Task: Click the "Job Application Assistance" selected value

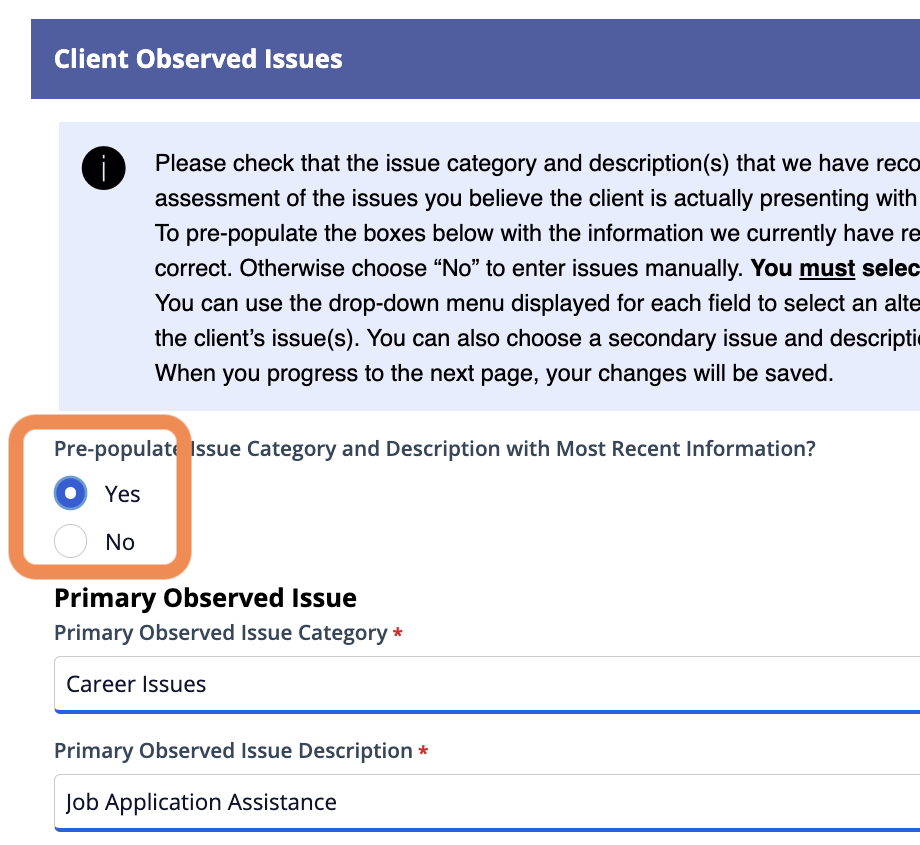Action: [x=201, y=802]
